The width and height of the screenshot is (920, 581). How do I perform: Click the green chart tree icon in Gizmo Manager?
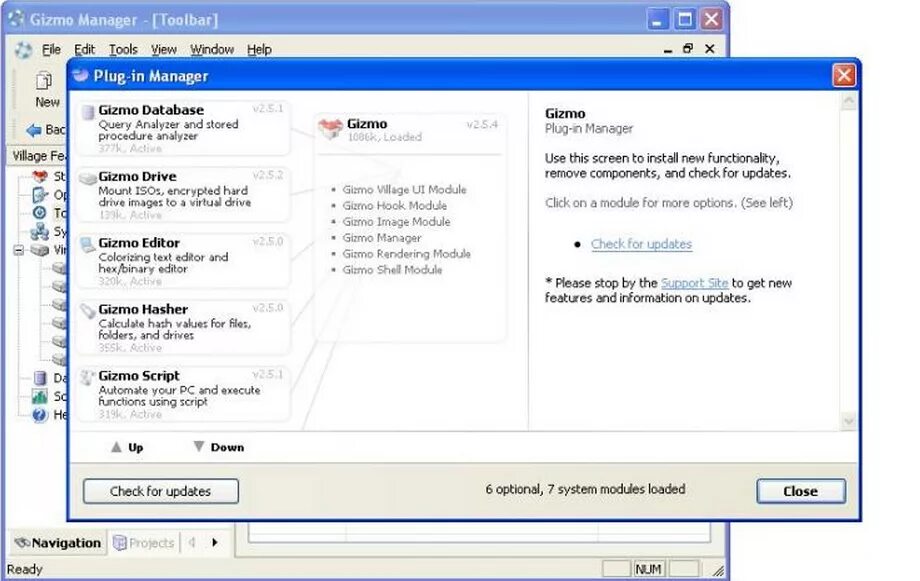click(39, 396)
